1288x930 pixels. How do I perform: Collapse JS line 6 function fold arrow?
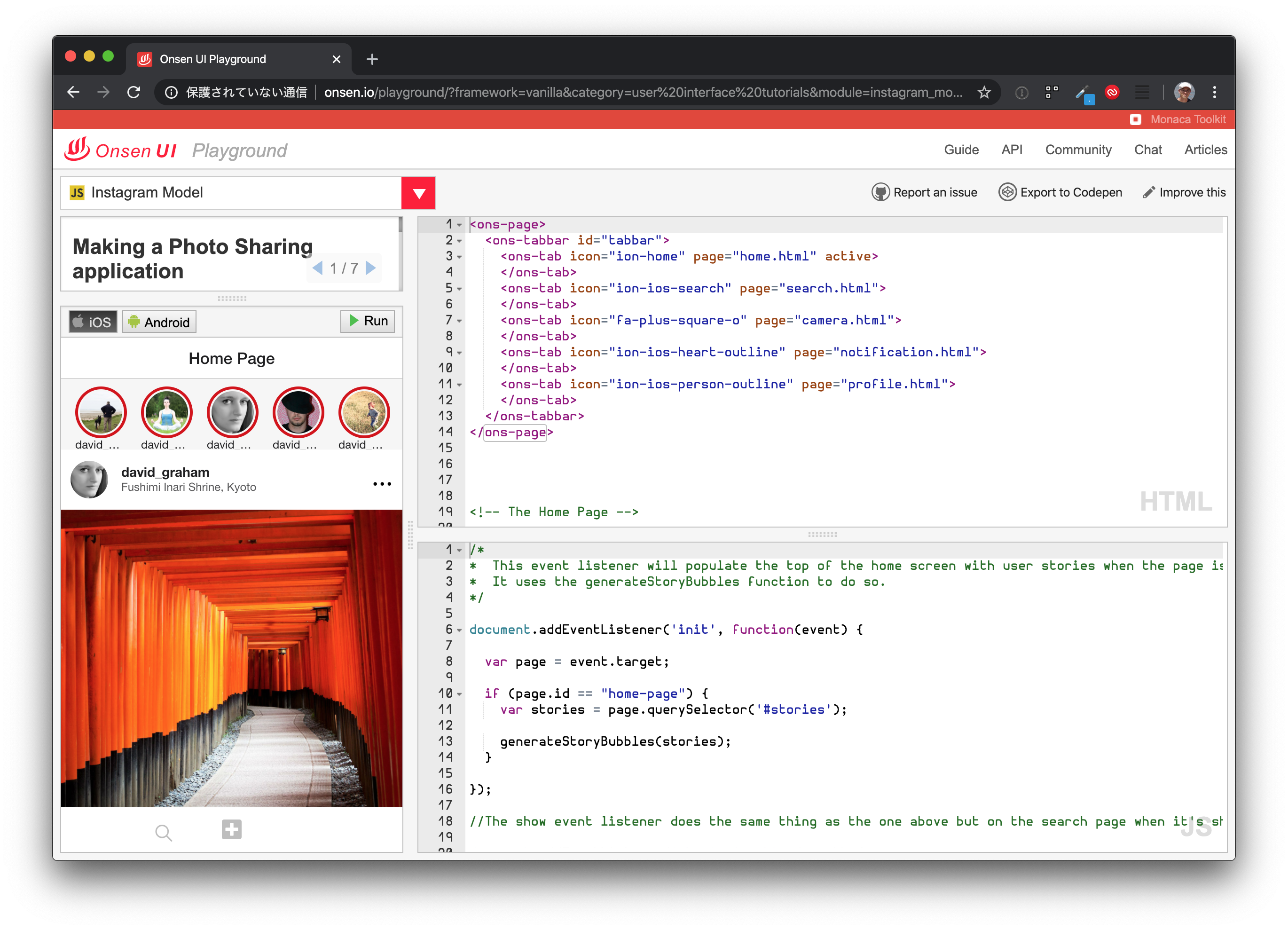(459, 630)
